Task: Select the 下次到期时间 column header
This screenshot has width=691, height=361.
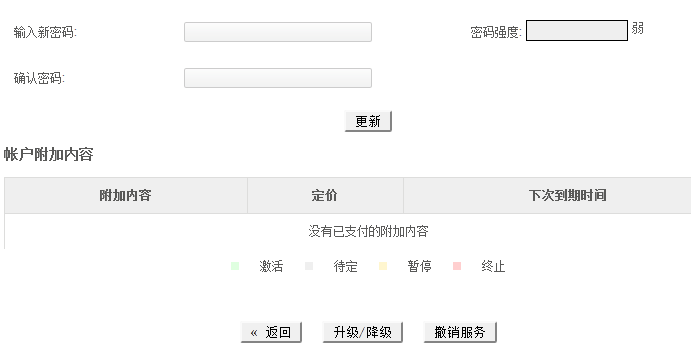Action: [x=547, y=195]
